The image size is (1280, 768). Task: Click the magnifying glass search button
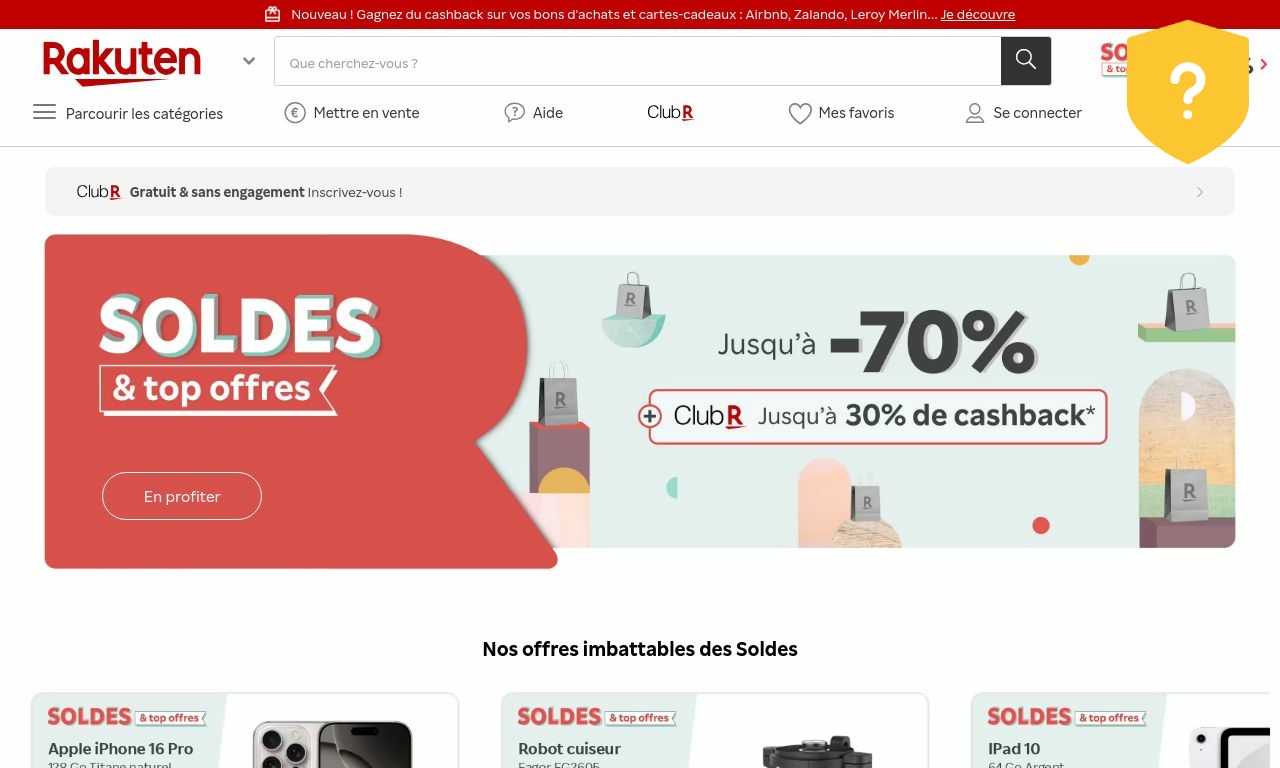(x=1025, y=61)
